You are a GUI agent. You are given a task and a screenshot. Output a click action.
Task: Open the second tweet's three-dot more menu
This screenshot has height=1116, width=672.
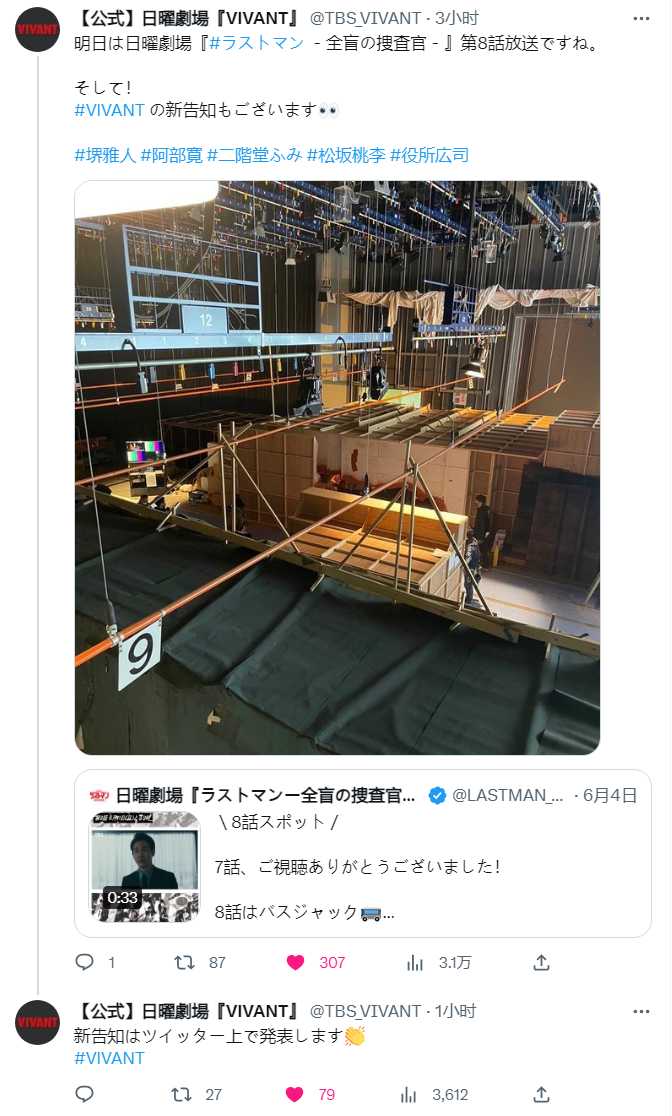point(641,1011)
